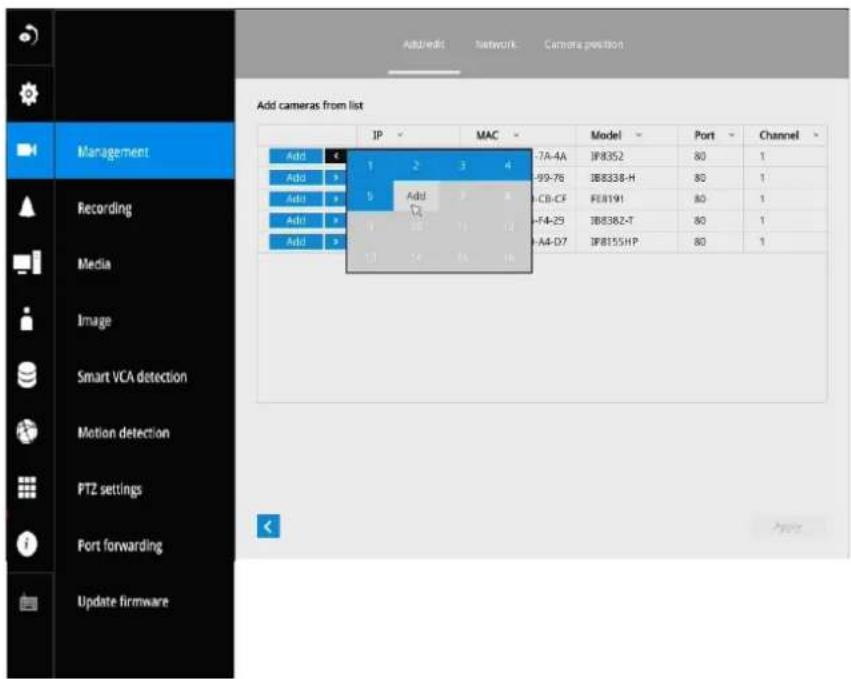Collapse channel picker arrow on IP8352 row
851x679 pixels.
tap(336, 156)
